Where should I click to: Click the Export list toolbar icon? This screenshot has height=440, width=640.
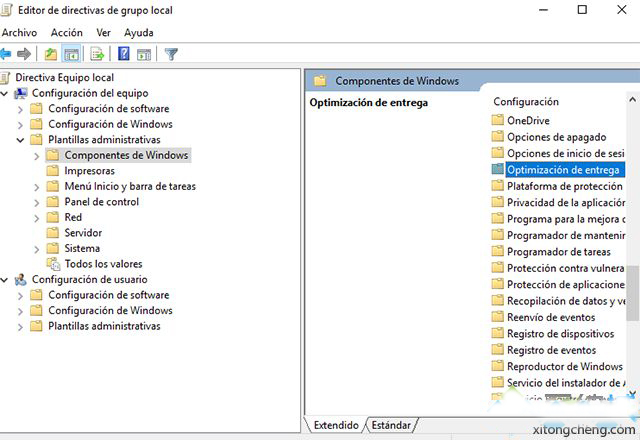(x=97, y=54)
